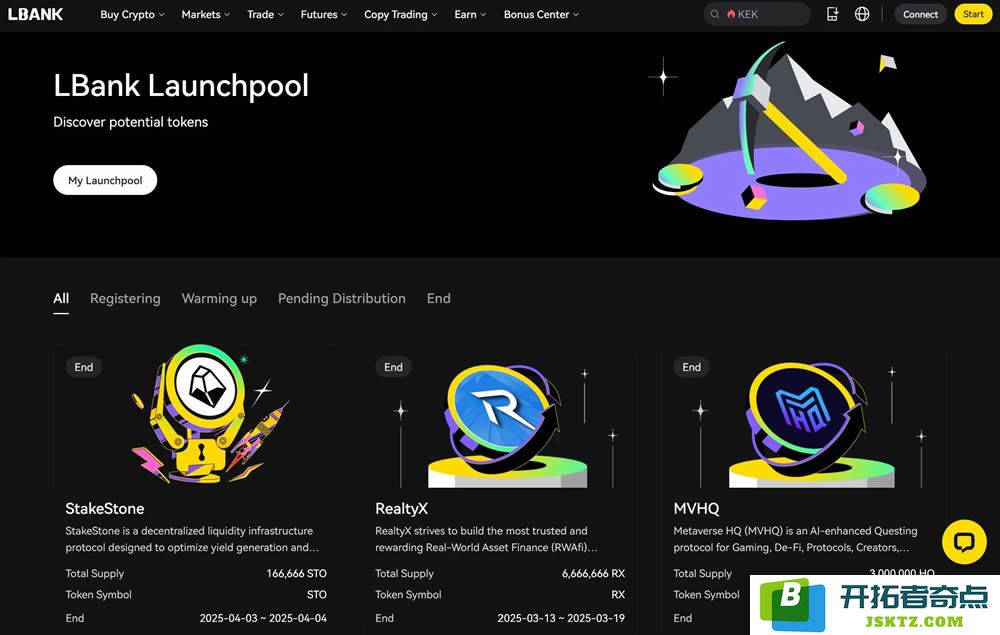The image size is (1000, 635).
Task: Click the STO token symbol value
Action: tap(317, 595)
